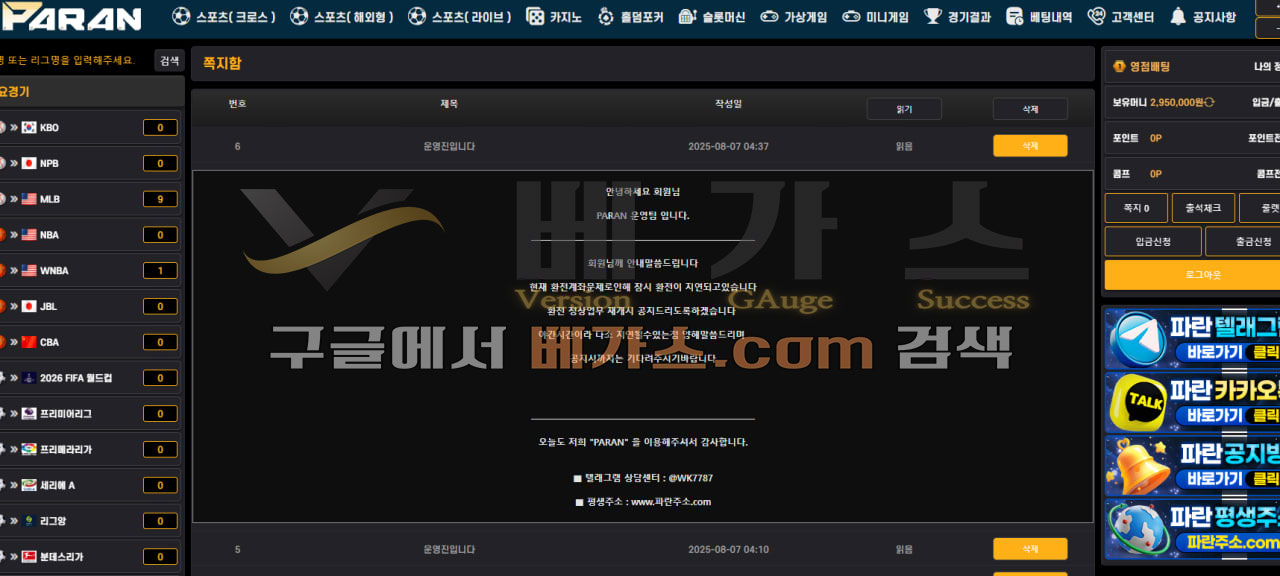Image resolution: width=1280 pixels, height=576 pixels.
Task: Click the USA flag icon beside MLB
Action: click(29, 199)
